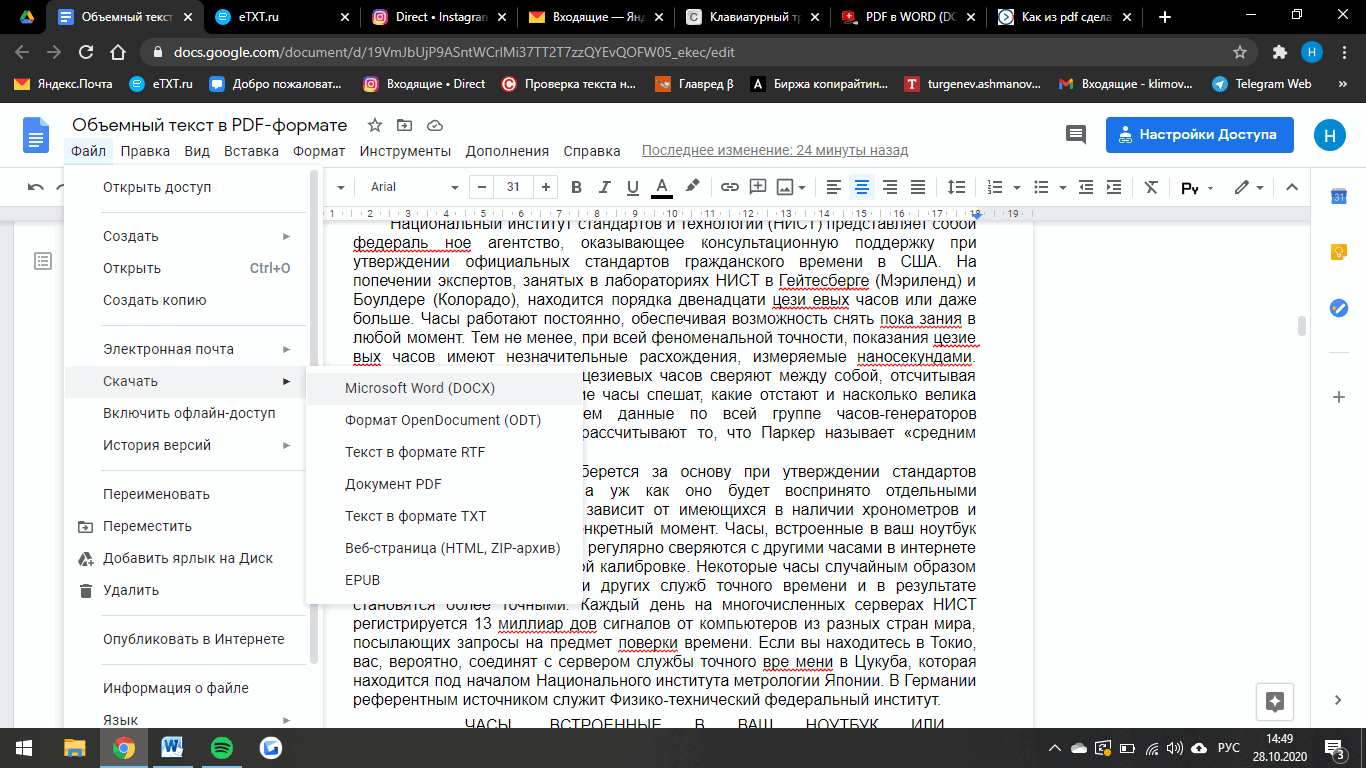Click the add comment toolbar icon
Viewport: 1366px width, 768px height.
(757, 187)
